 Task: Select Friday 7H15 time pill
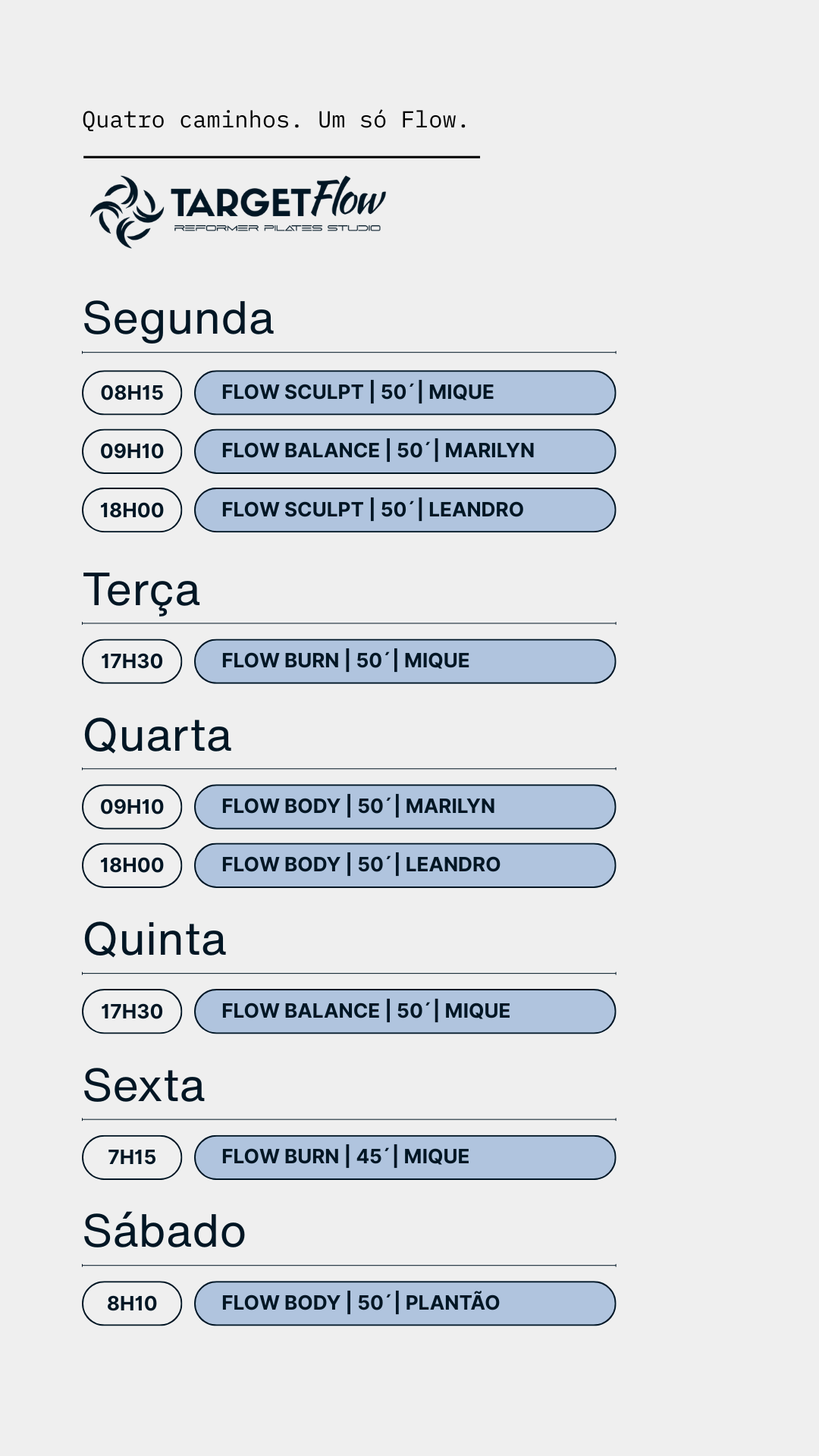pos(132,1157)
